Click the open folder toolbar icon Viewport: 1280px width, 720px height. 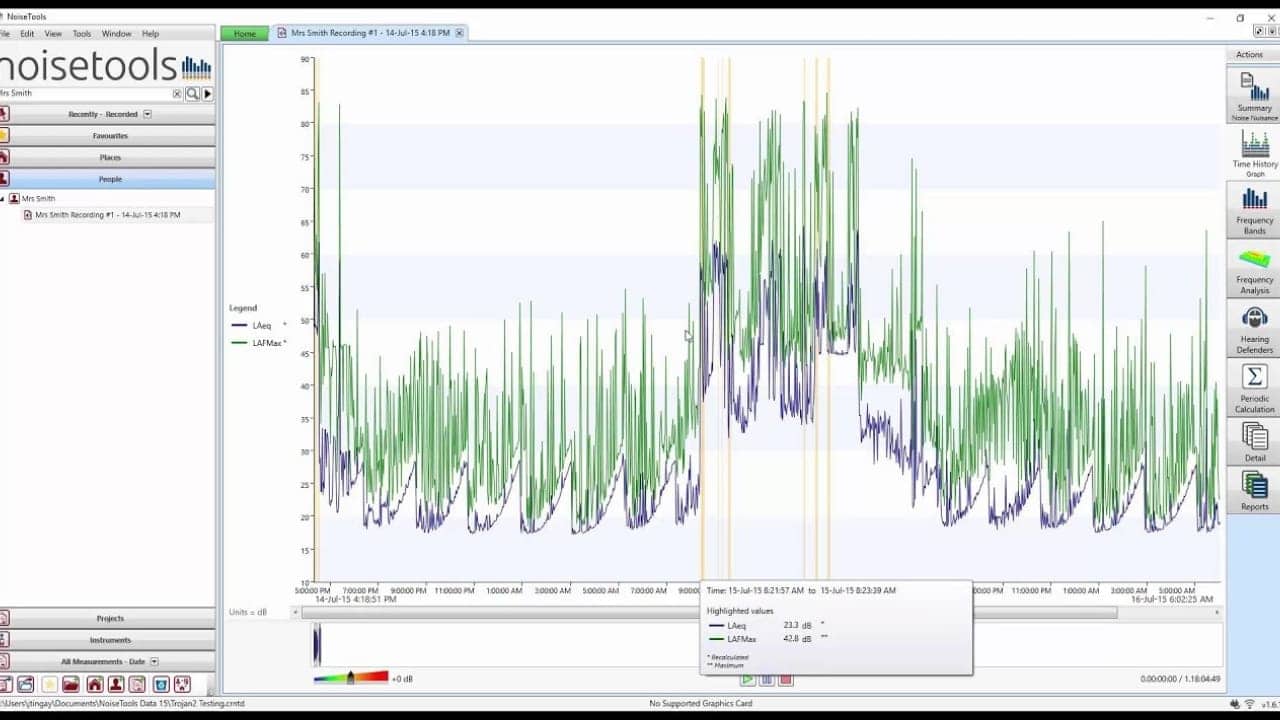click(70, 685)
